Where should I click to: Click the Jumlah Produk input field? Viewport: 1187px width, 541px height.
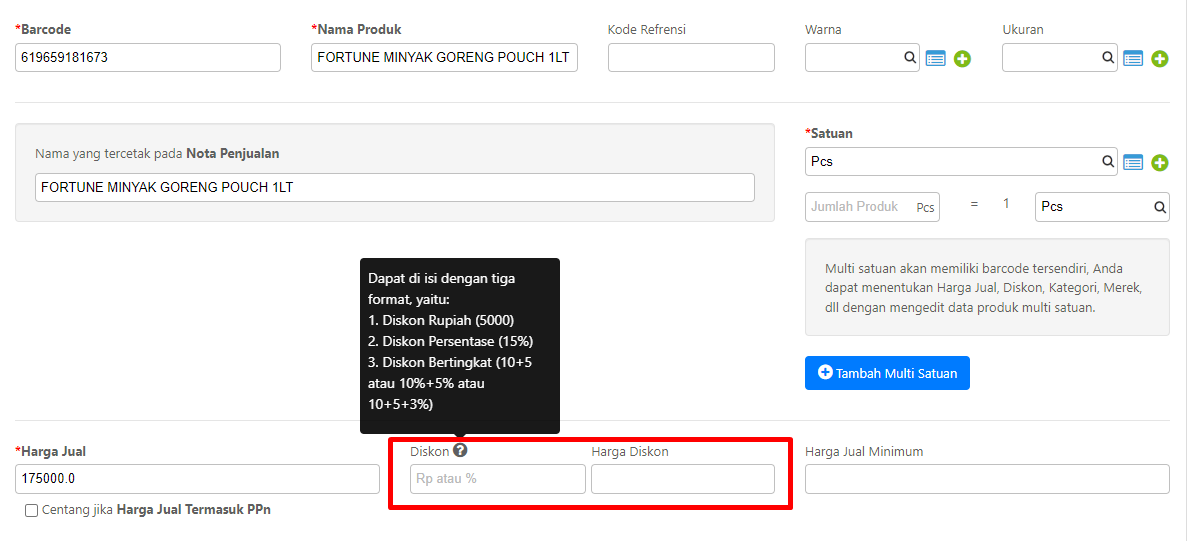point(872,207)
